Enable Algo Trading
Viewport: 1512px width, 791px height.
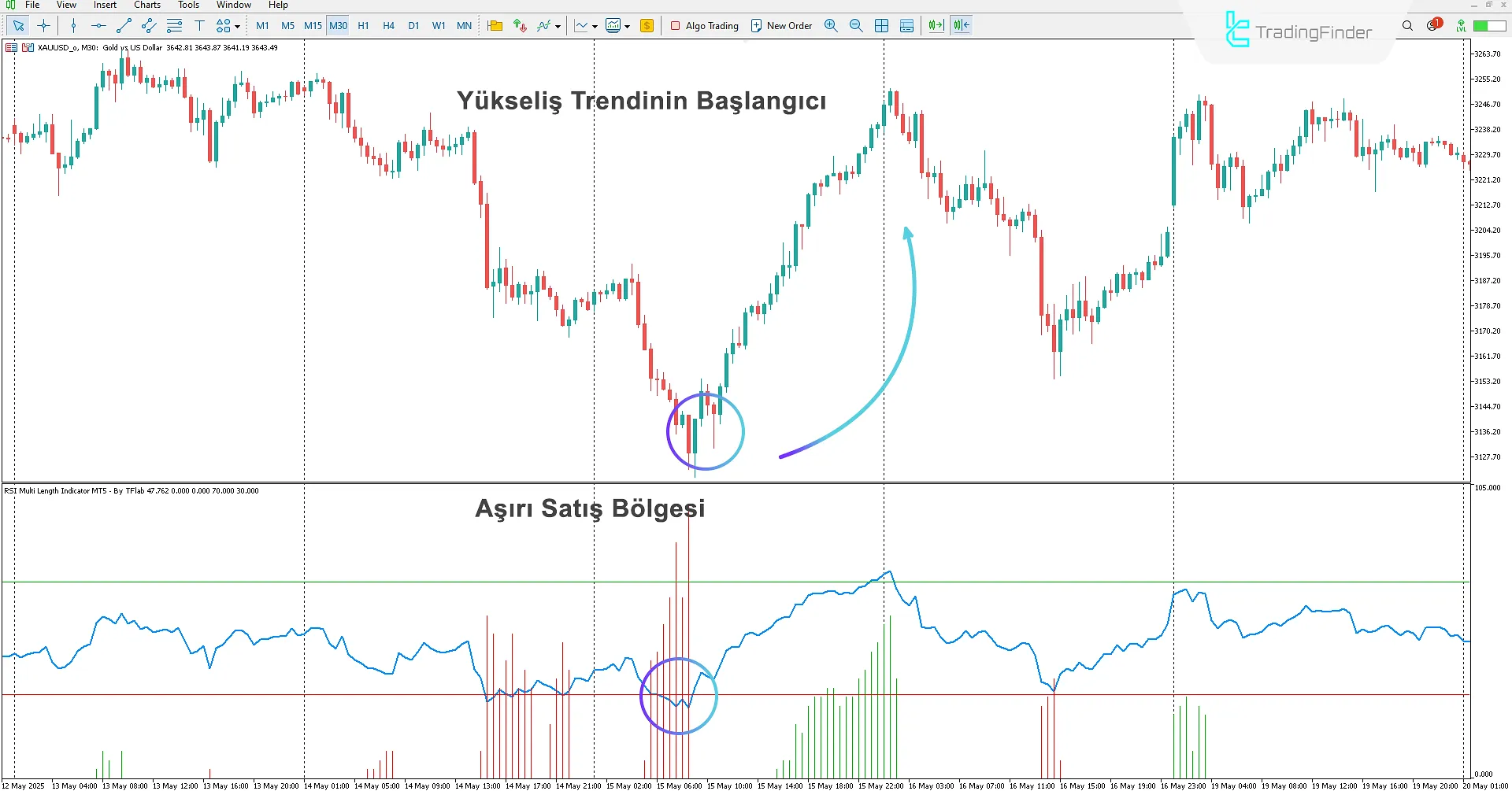705,25
